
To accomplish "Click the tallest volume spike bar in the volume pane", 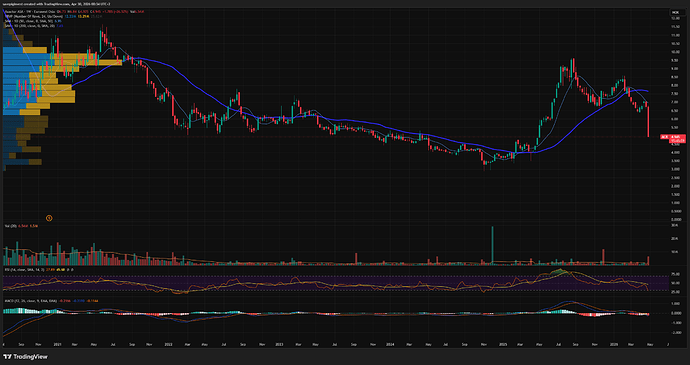I will tap(492, 245).
